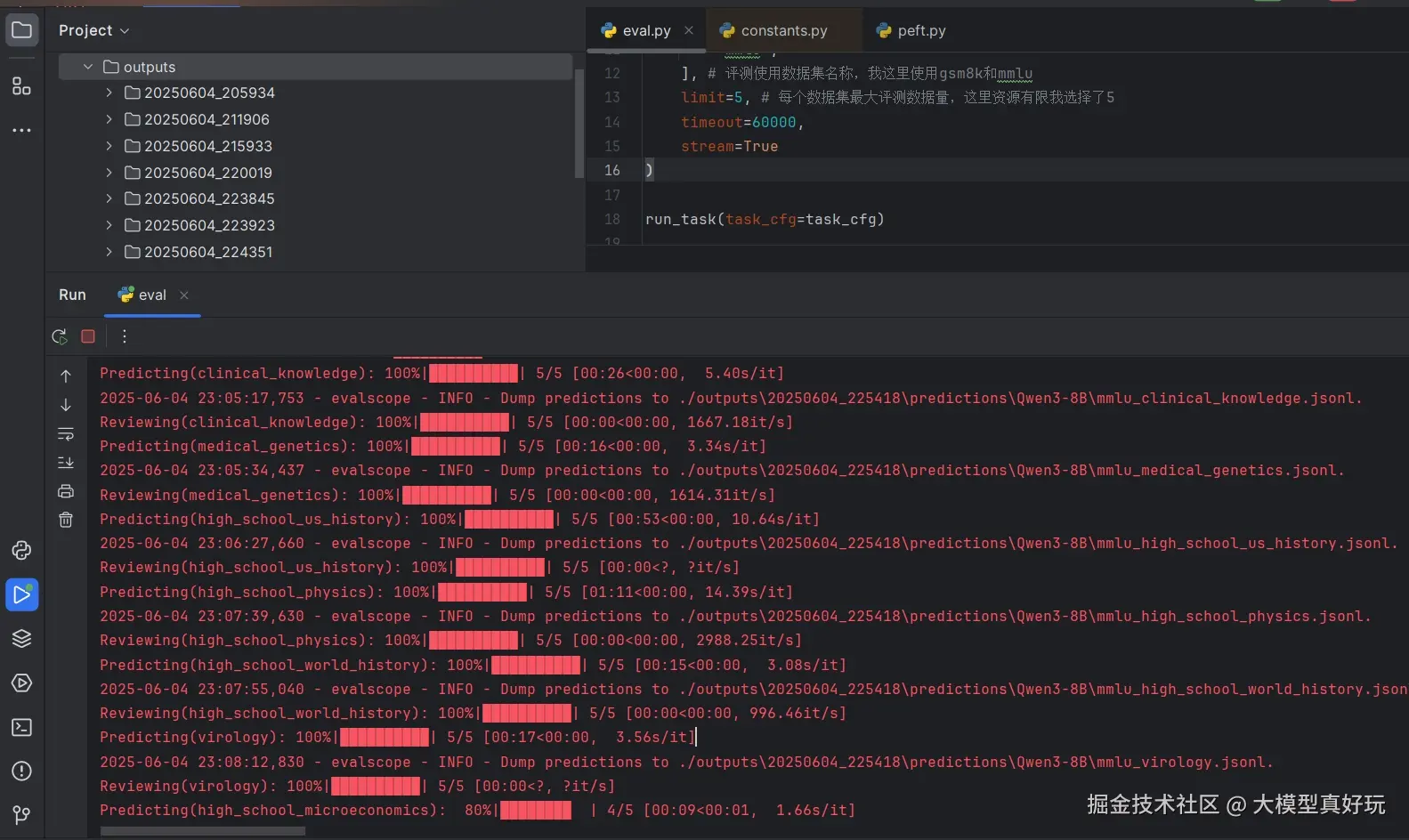
Task: Select 20250604_224351 folder name
Action: coord(208,252)
